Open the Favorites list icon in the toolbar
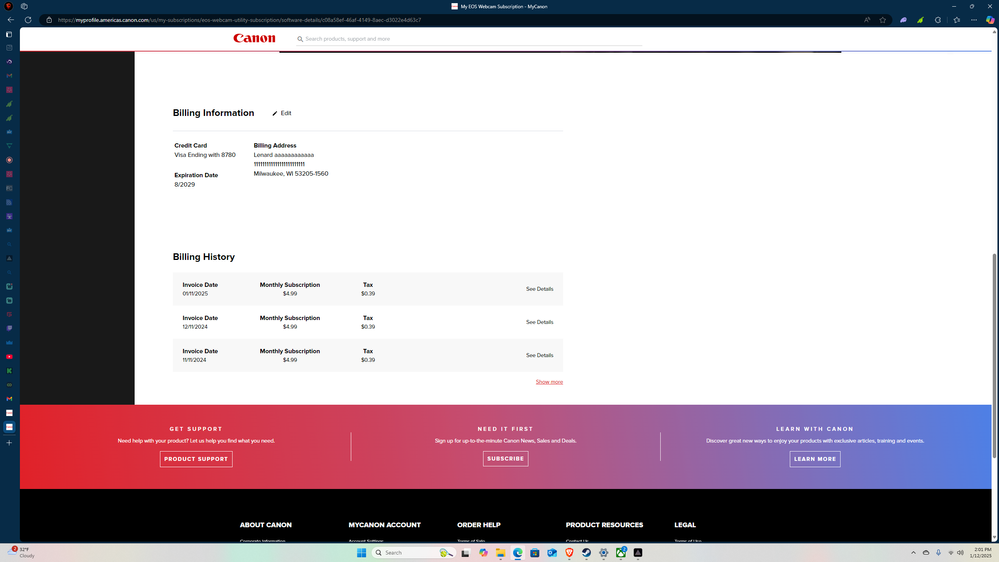Image resolution: width=999 pixels, height=562 pixels. [x=956, y=20]
